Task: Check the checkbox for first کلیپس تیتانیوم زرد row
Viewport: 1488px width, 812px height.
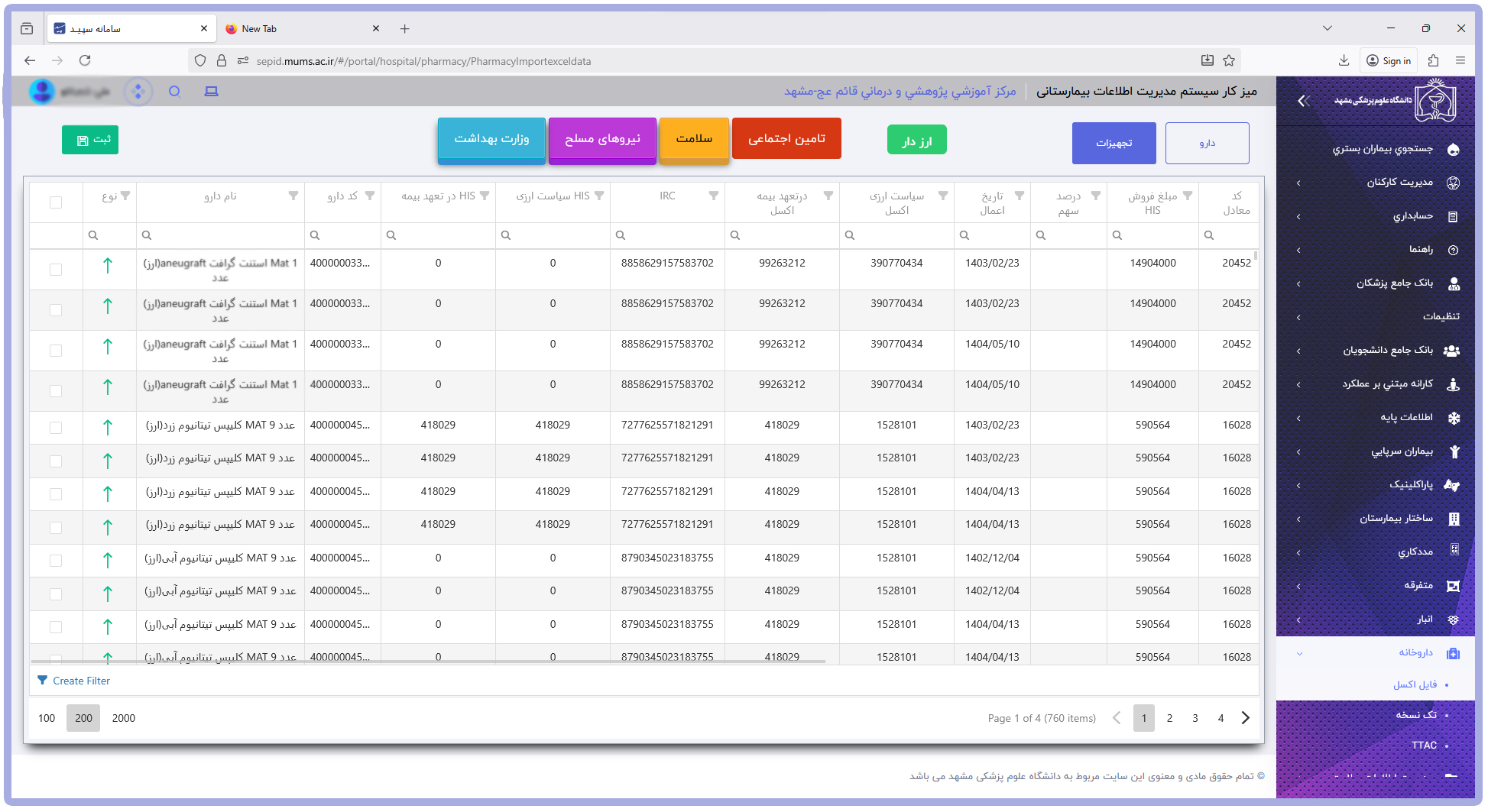Action: point(56,428)
